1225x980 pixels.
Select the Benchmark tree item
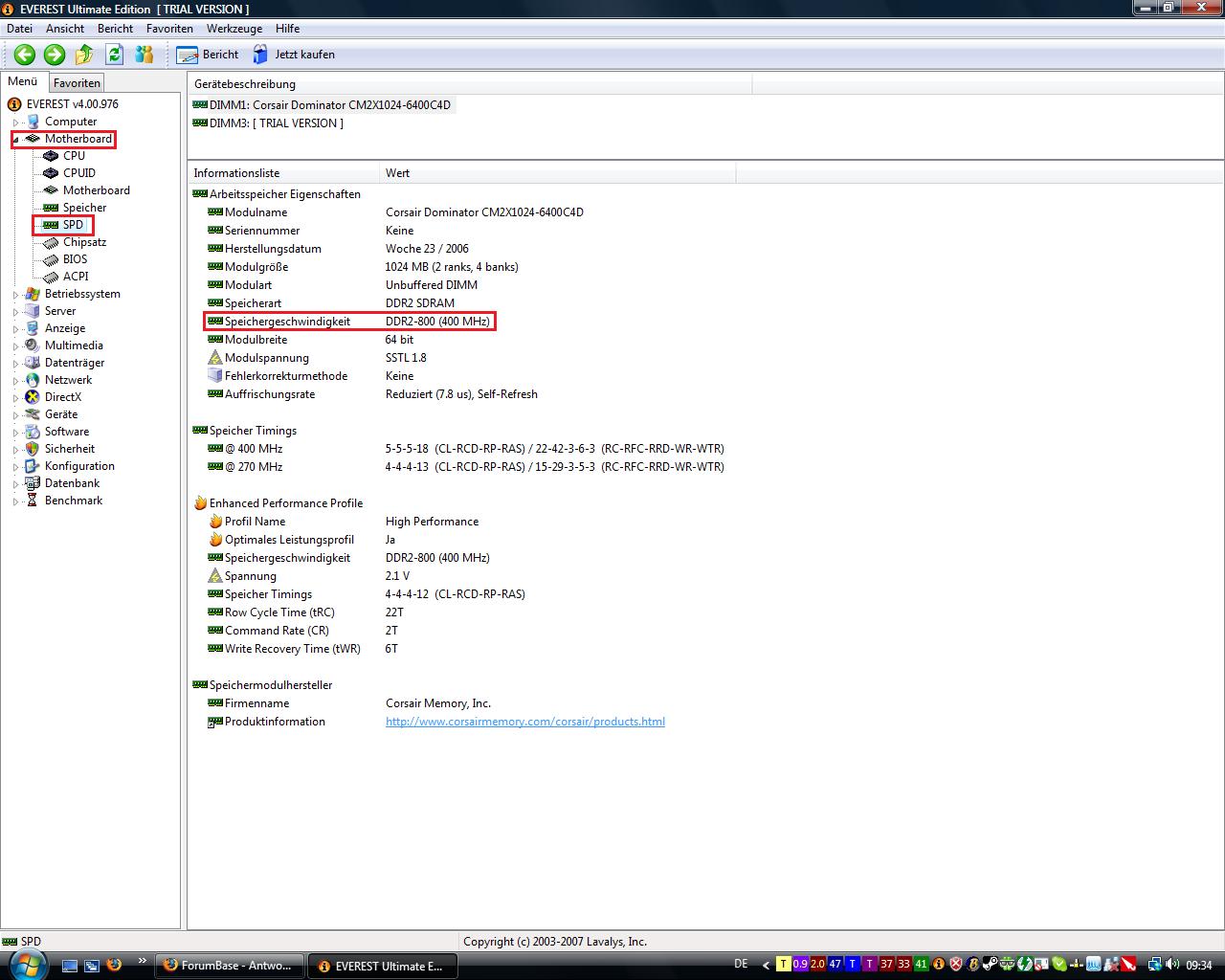tap(74, 501)
